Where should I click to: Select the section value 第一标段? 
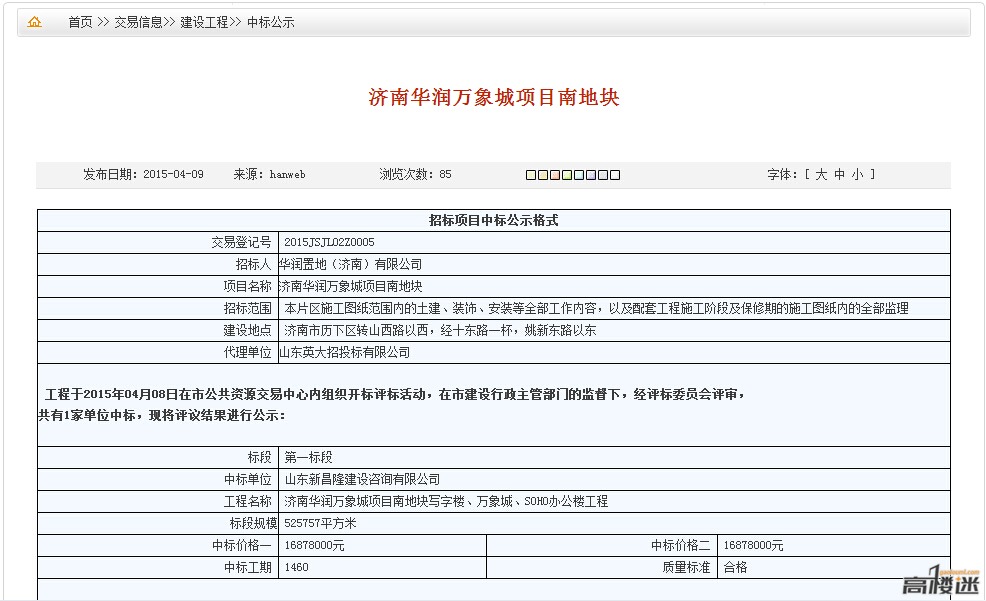308,457
